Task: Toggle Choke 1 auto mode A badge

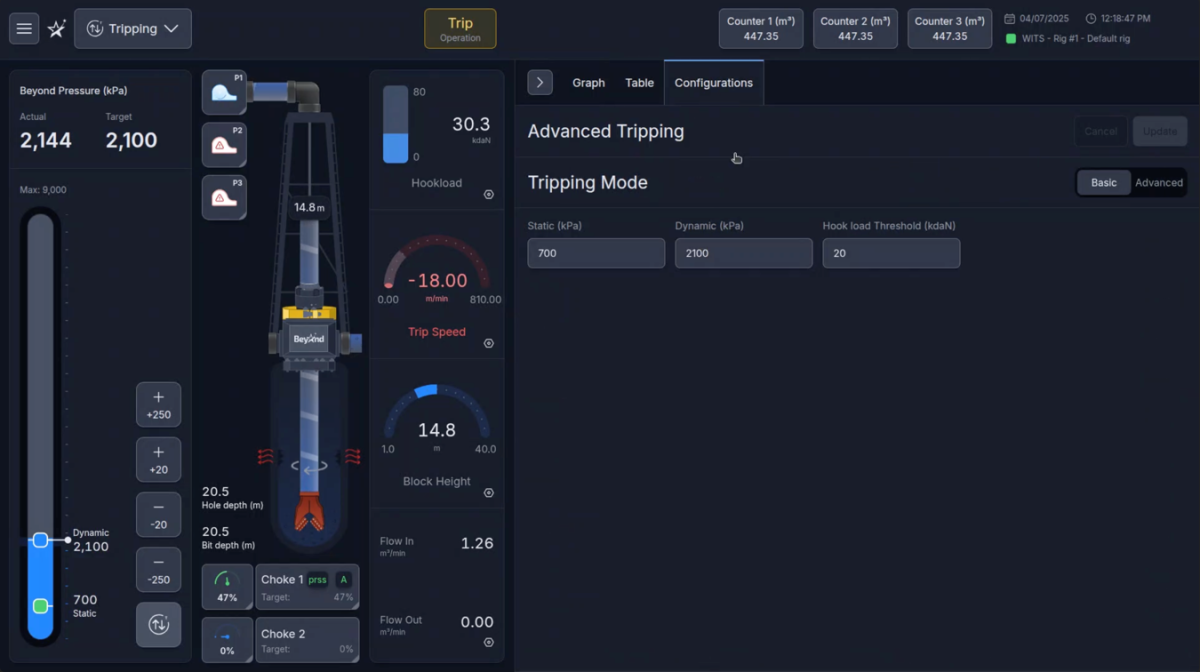Action: [344, 580]
